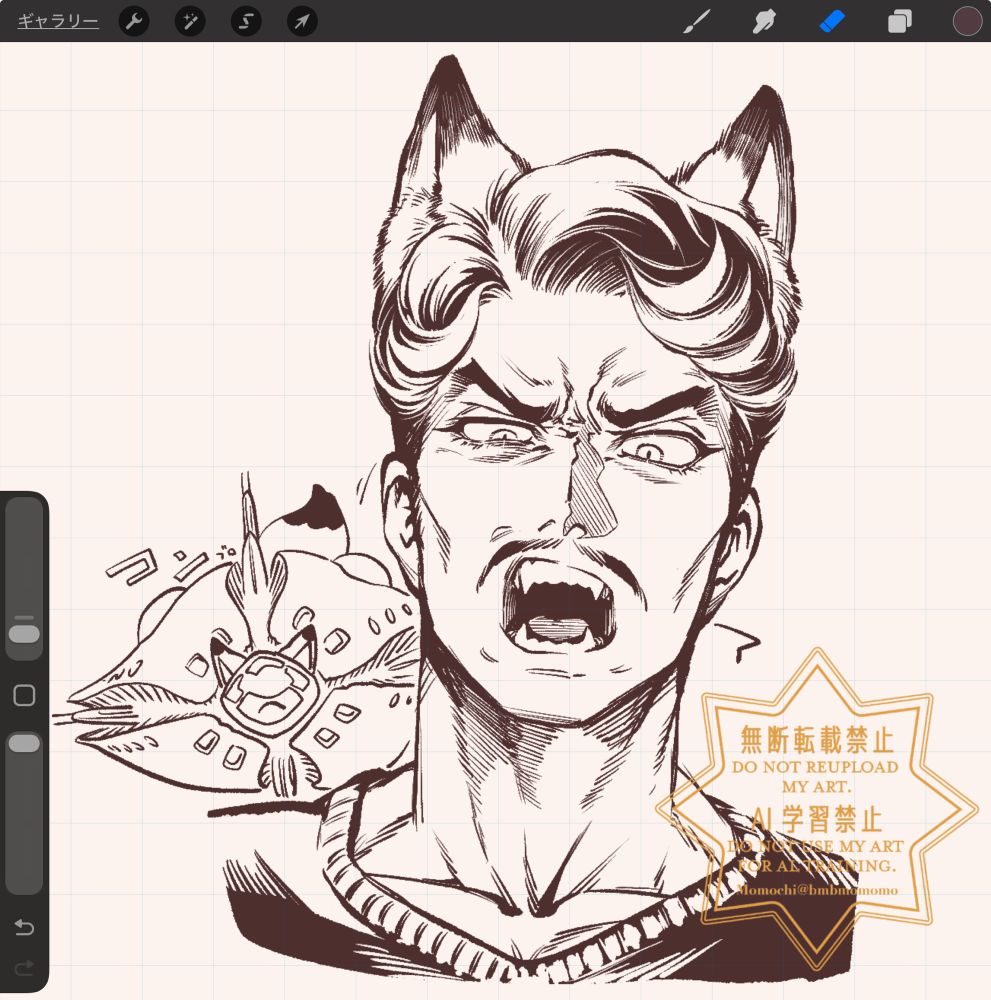Select the Brush tool
The image size is (991, 1000).
697,22
